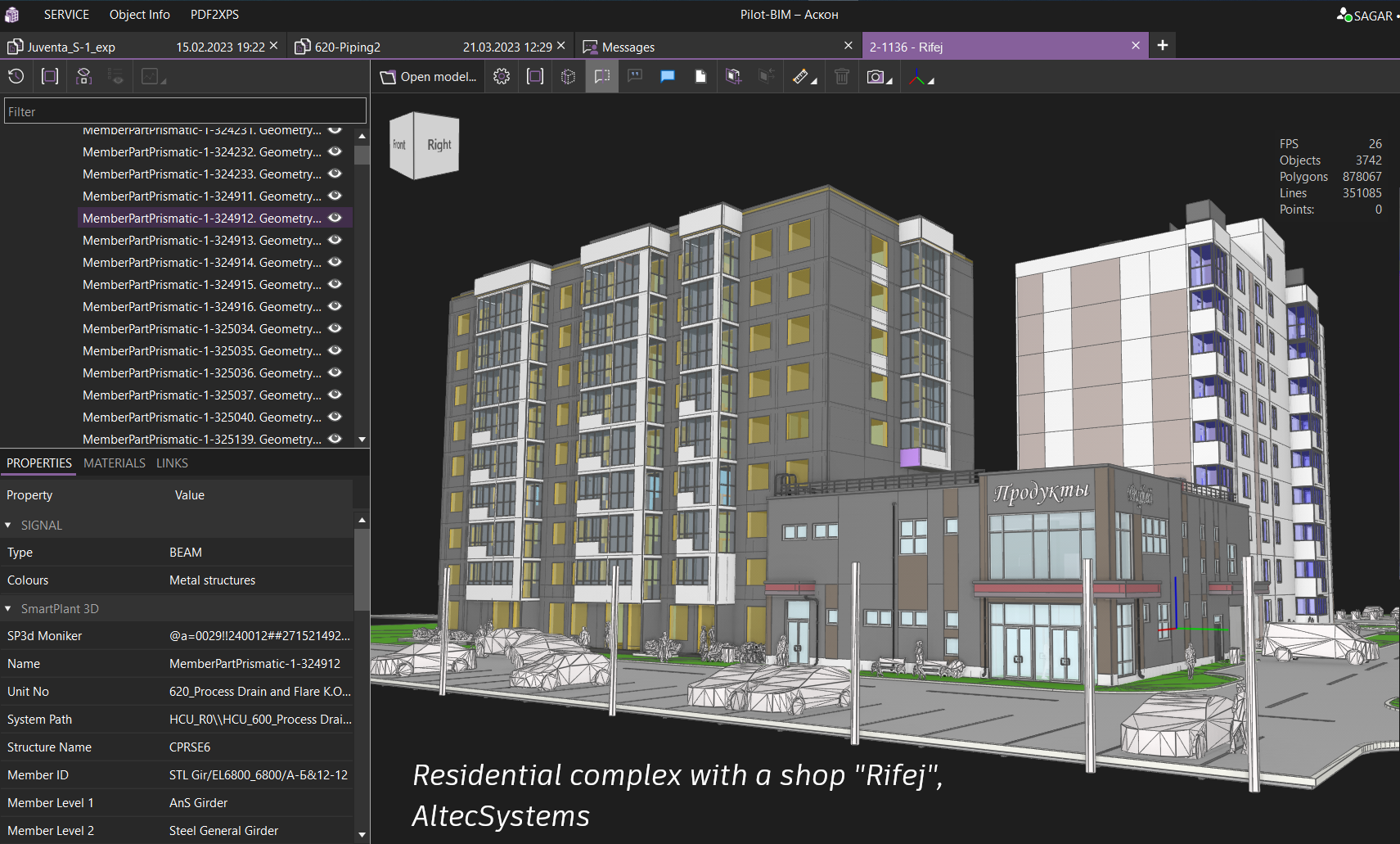Switch to the MATERIALS tab
This screenshot has height=844, width=1400.
(115, 463)
